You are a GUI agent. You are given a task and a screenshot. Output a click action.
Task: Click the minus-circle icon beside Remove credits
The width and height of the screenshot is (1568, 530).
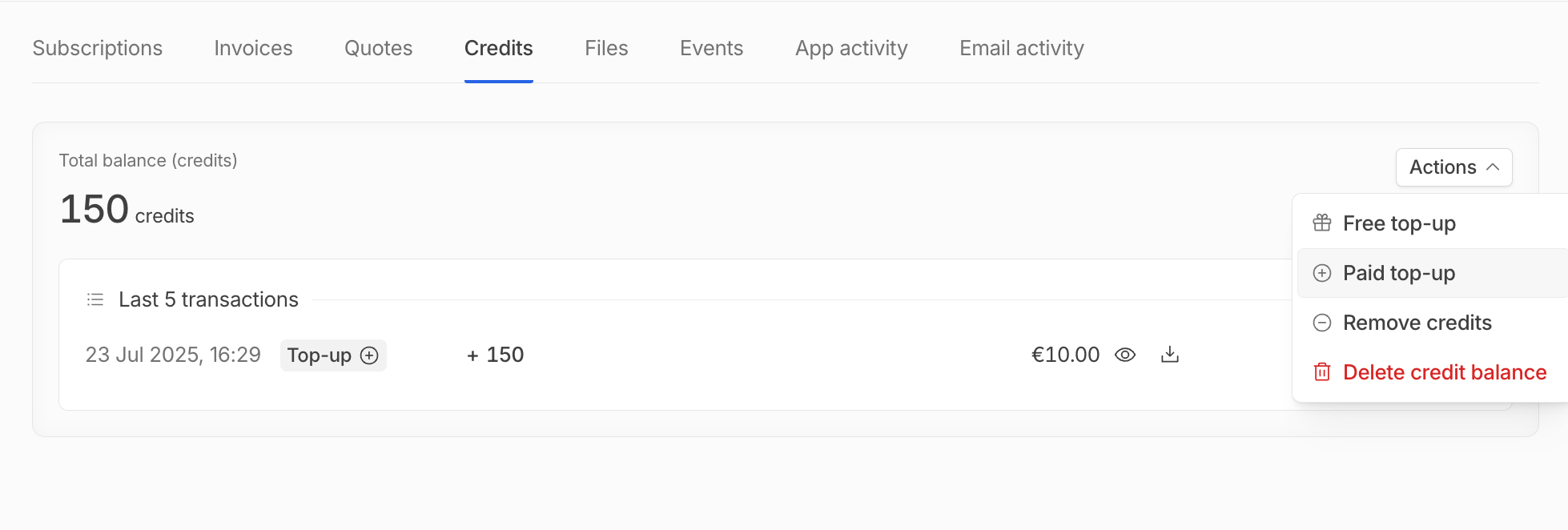[1322, 323]
